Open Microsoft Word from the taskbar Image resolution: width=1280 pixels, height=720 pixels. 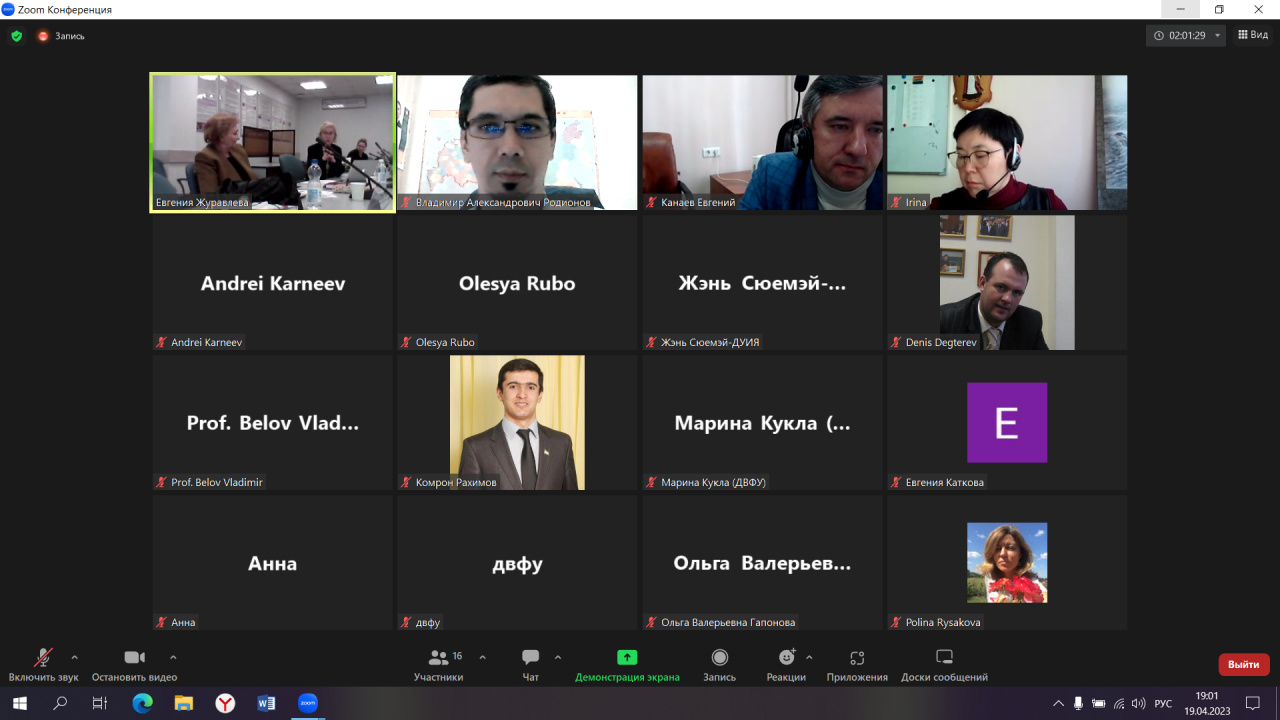266,703
